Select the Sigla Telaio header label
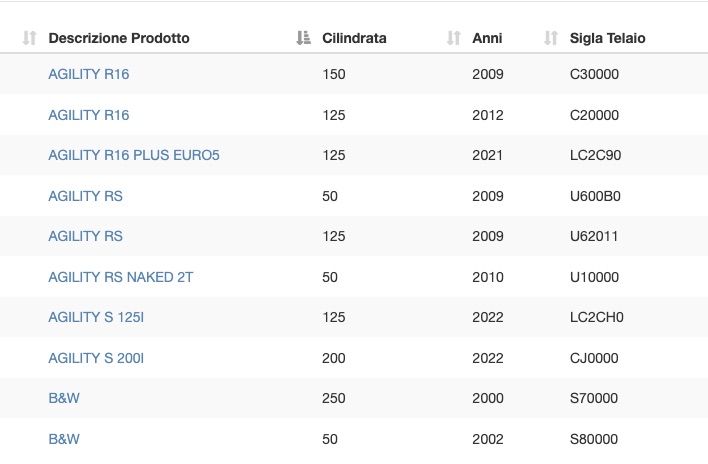 pos(607,38)
